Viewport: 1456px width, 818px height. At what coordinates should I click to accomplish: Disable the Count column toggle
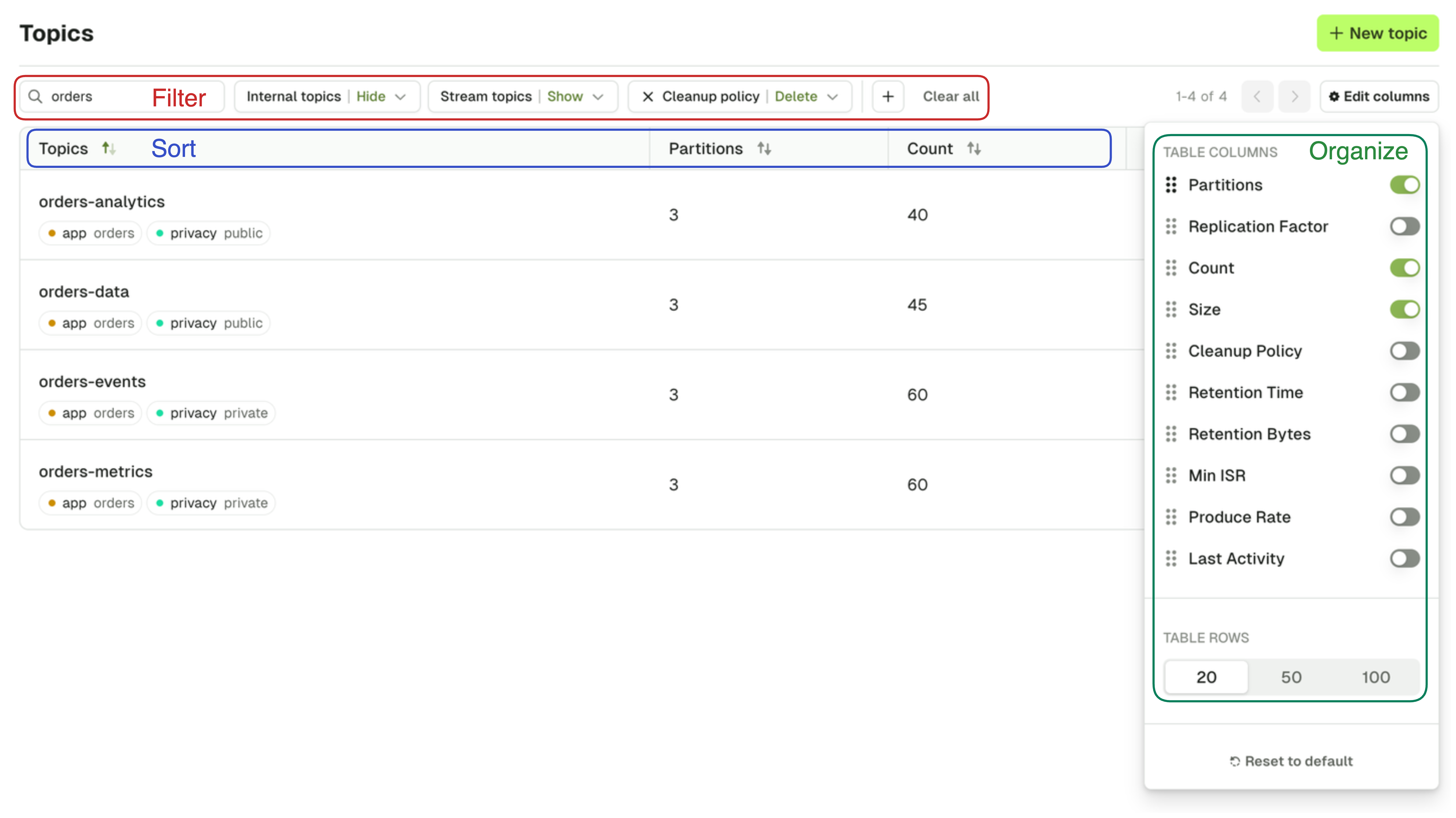1404,268
